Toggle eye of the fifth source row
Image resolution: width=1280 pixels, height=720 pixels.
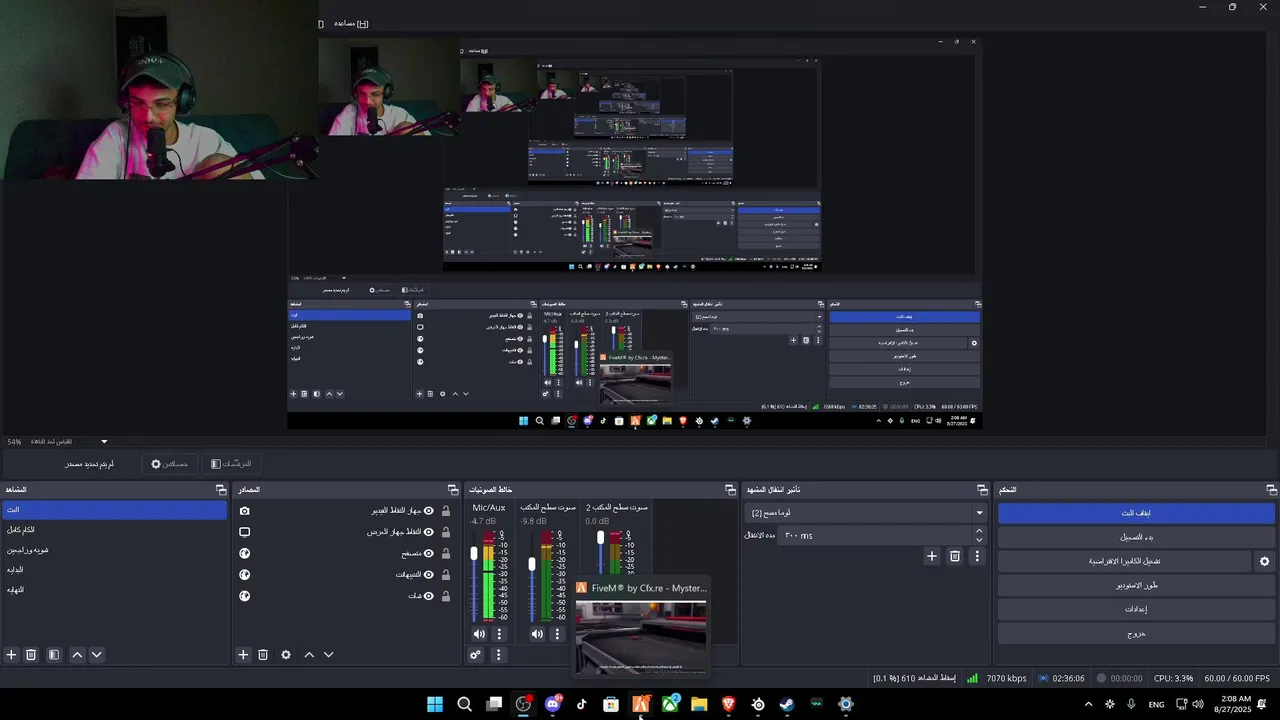[429, 596]
